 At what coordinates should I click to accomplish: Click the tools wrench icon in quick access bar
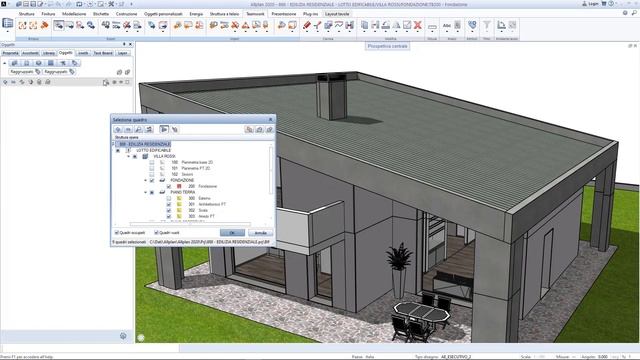(111, 4)
